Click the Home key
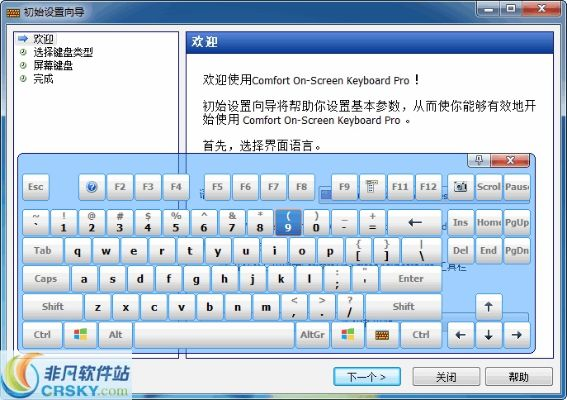 [489, 222]
